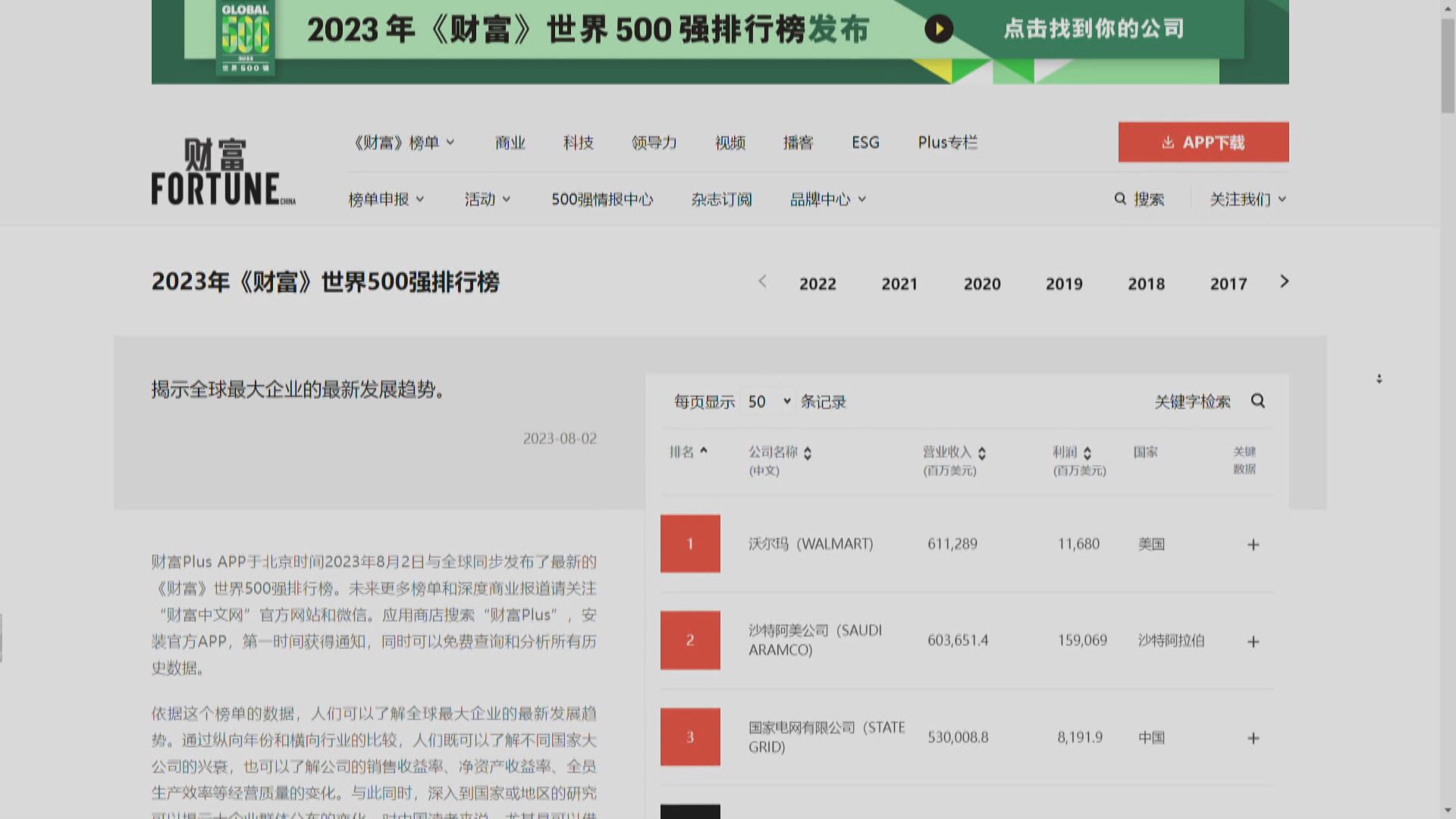
Task: Click the play icon in the top banner
Action: (x=939, y=30)
